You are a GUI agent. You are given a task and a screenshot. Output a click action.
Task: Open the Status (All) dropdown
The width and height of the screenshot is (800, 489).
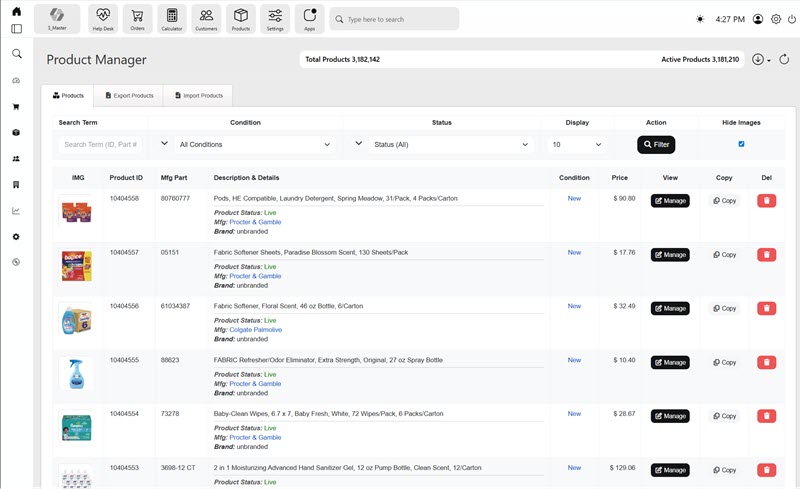(x=451, y=145)
